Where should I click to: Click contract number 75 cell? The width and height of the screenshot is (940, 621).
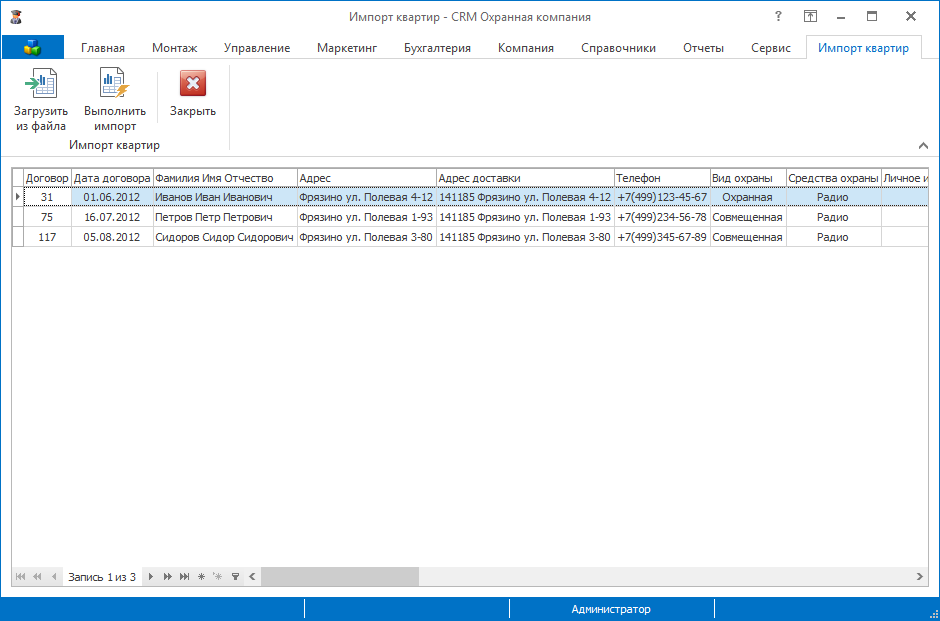coord(47,217)
